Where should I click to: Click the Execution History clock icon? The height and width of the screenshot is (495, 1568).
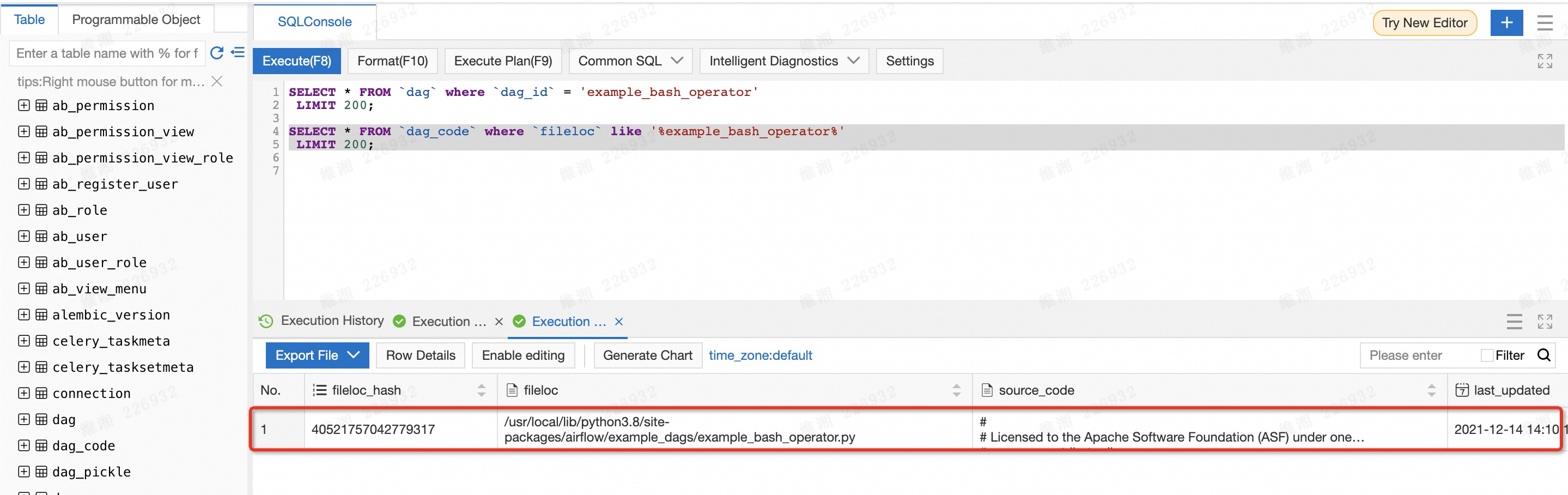(x=265, y=321)
